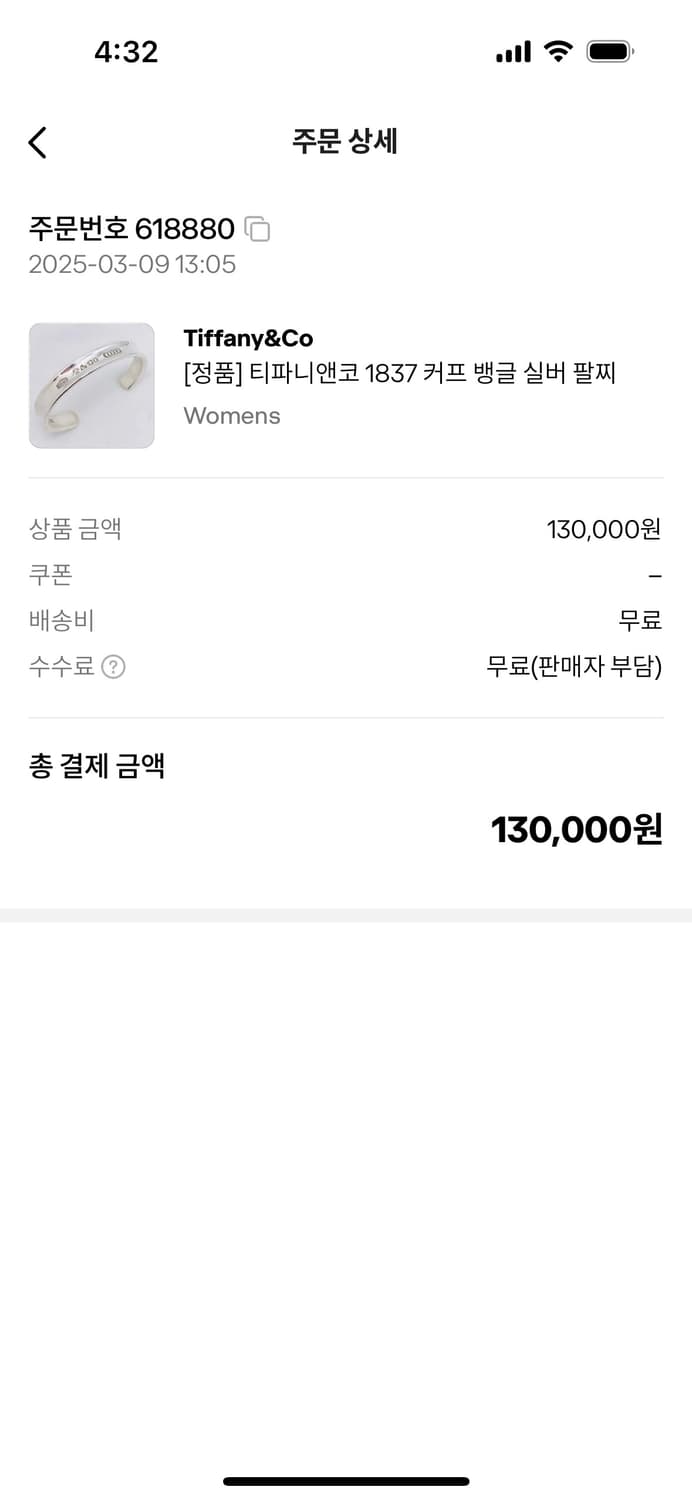
Task: Tap the cellular signal bars icon
Action: 513,52
